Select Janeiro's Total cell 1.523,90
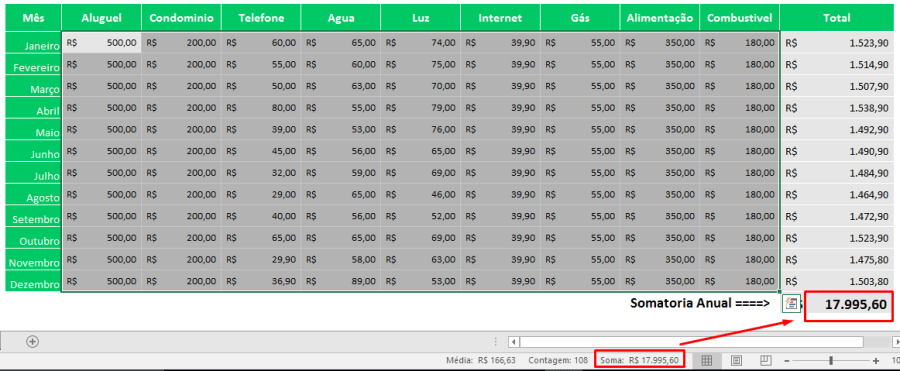This screenshot has width=900, height=371. click(x=837, y=43)
